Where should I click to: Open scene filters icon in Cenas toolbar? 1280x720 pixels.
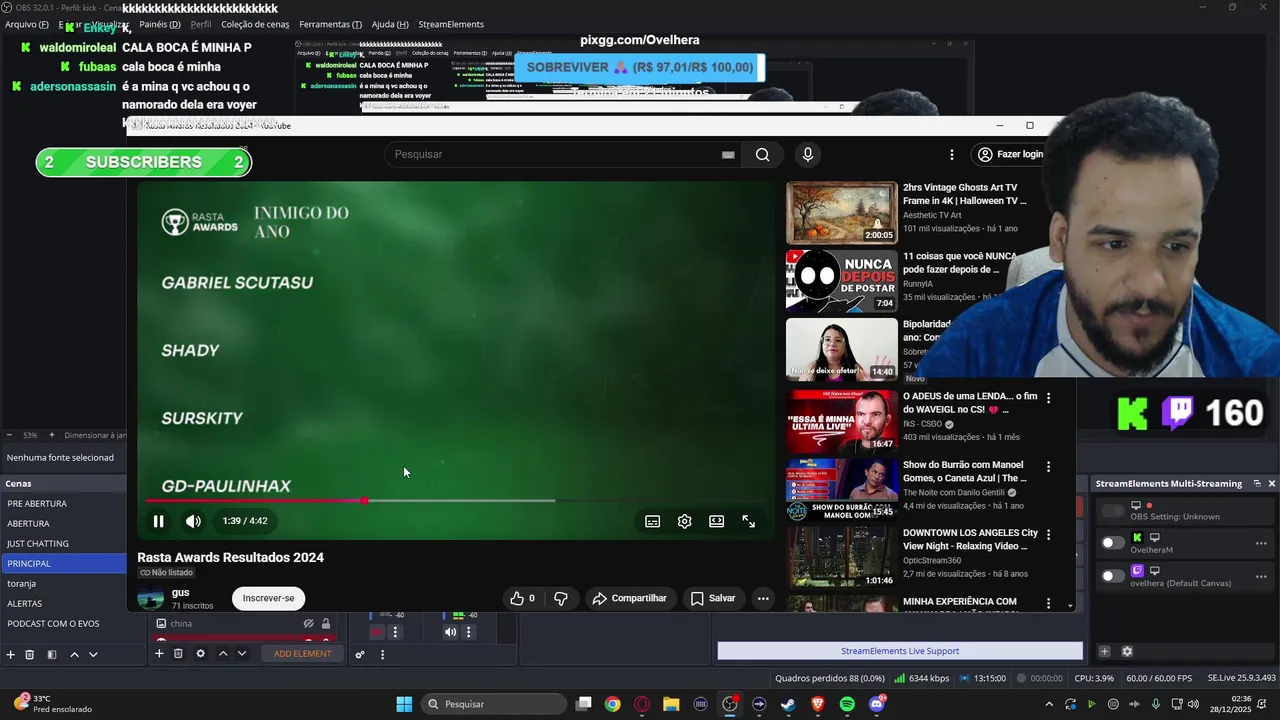[52, 654]
